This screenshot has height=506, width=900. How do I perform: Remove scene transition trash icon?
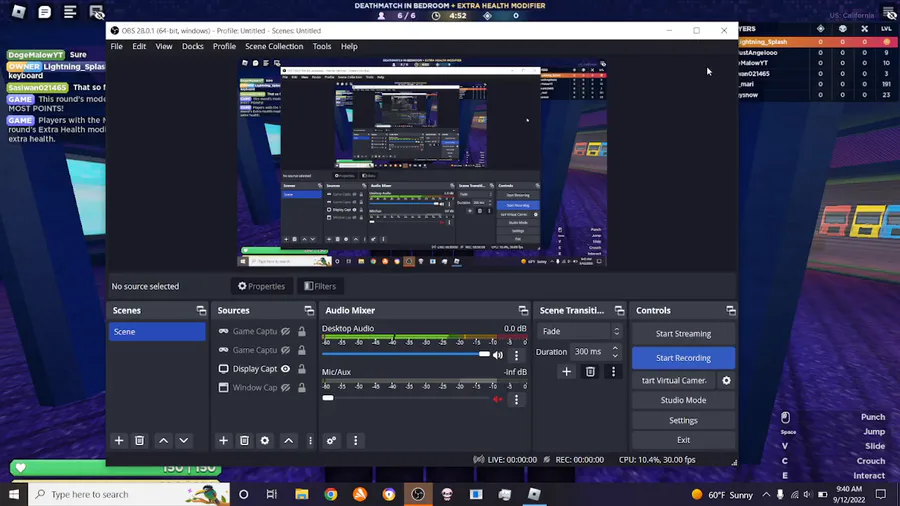[590, 372]
